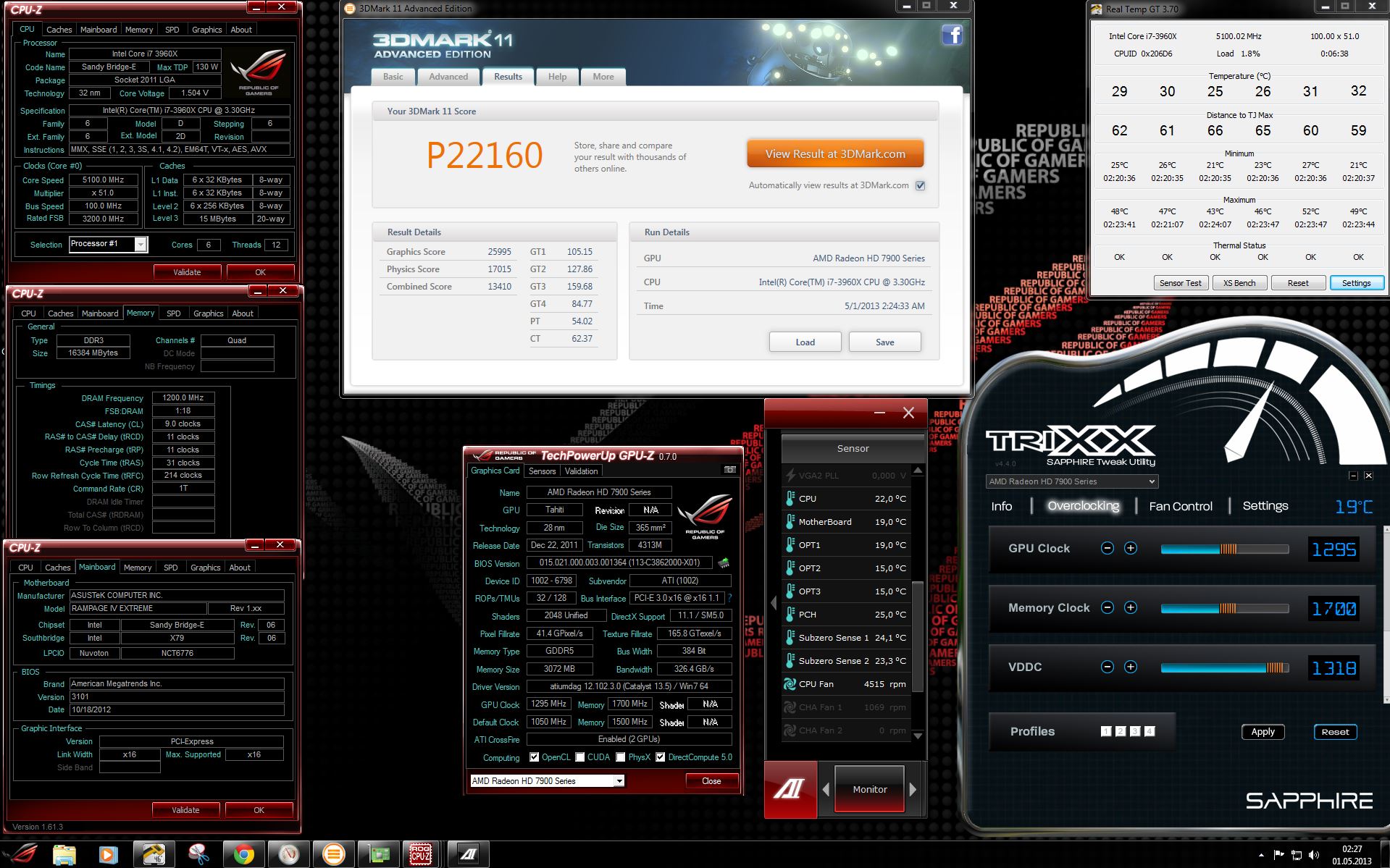This screenshot has width=1390, height=868.
Task: Select TRIXX profile 4
Action: coord(1149,731)
